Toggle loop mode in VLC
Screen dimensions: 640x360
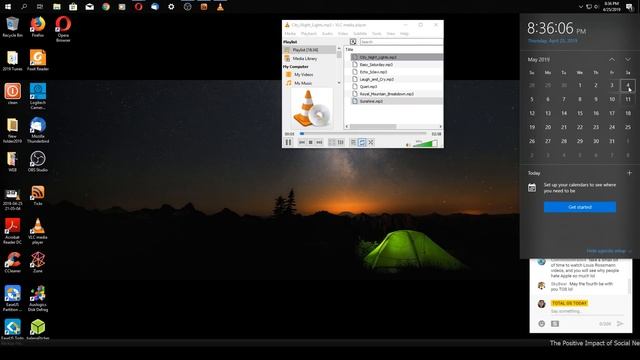click(362, 142)
